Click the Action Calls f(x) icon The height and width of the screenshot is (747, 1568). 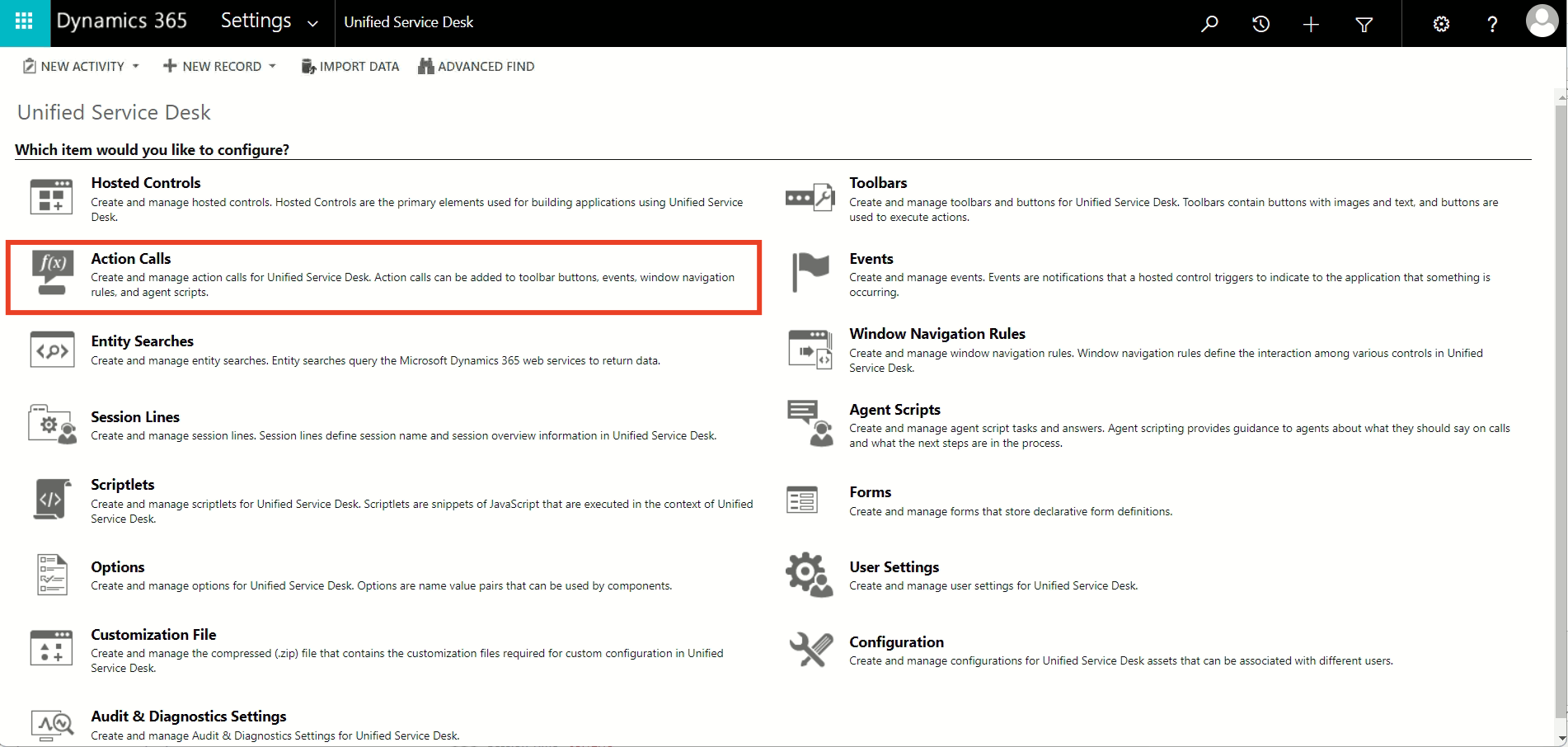52,272
